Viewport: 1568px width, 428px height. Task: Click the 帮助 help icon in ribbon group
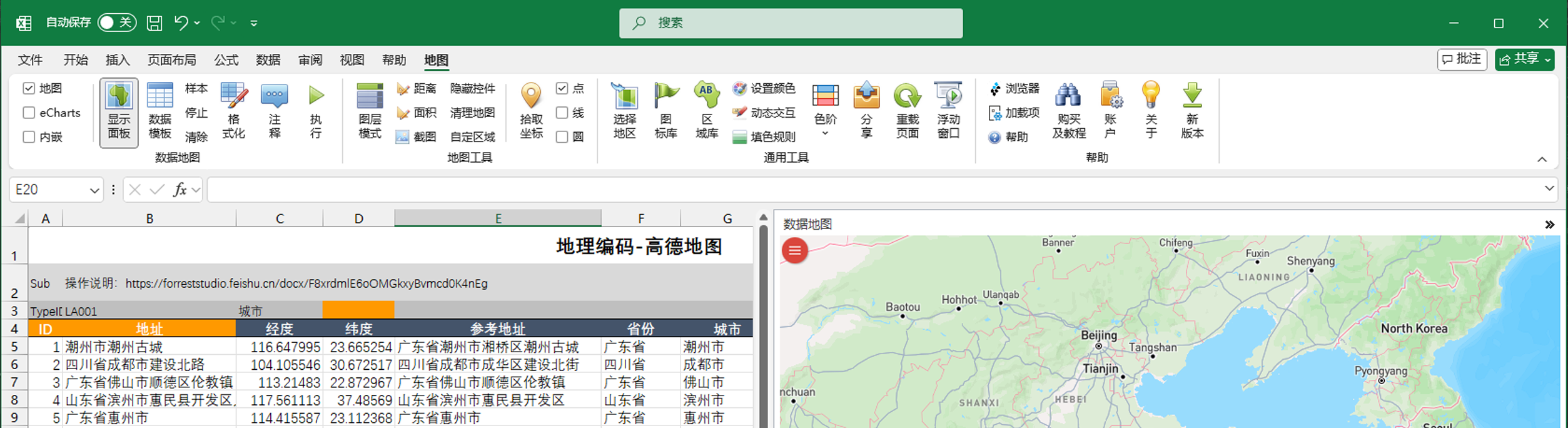click(1008, 137)
